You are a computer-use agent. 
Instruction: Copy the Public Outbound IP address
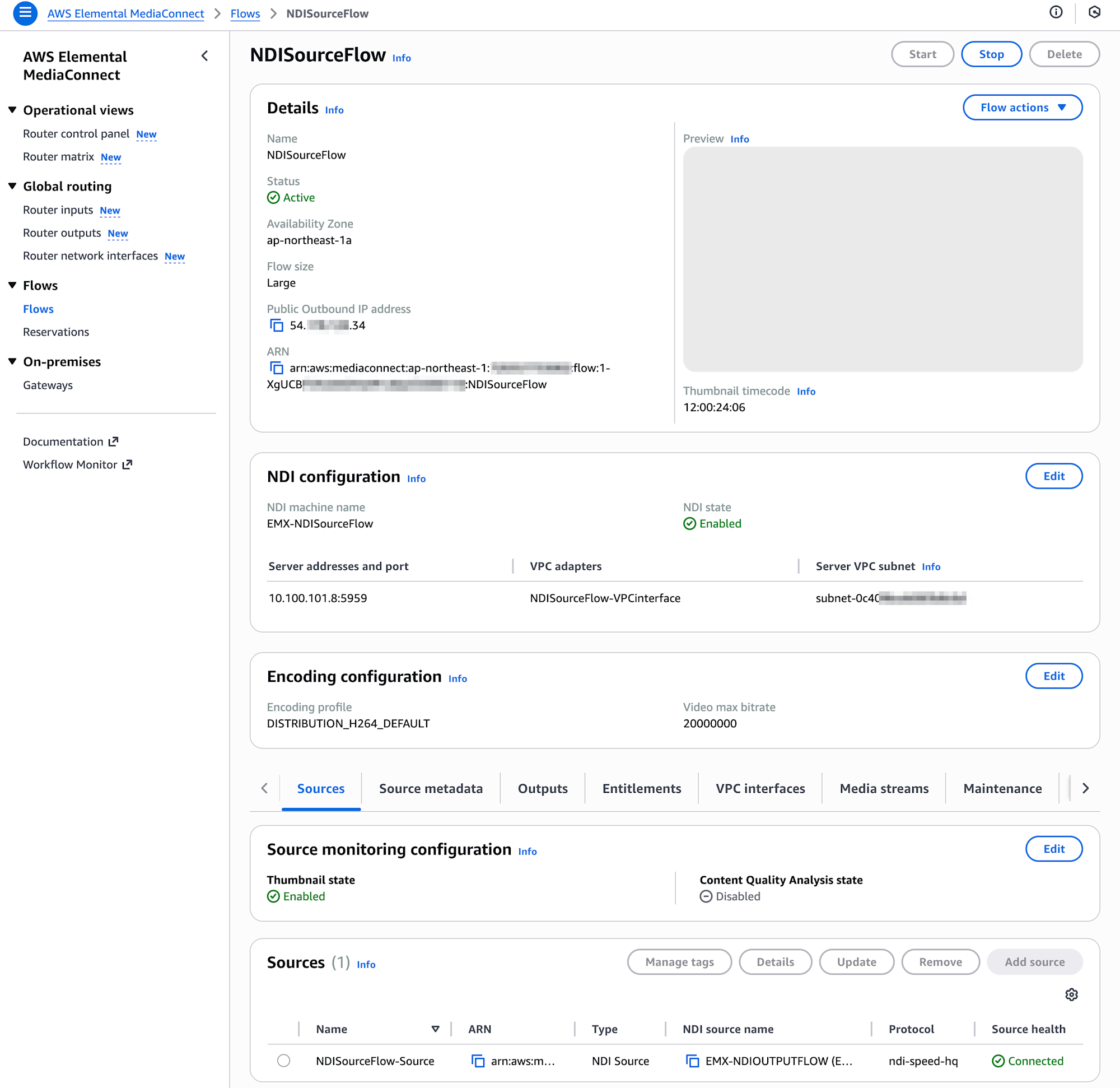pyautogui.click(x=277, y=326)
